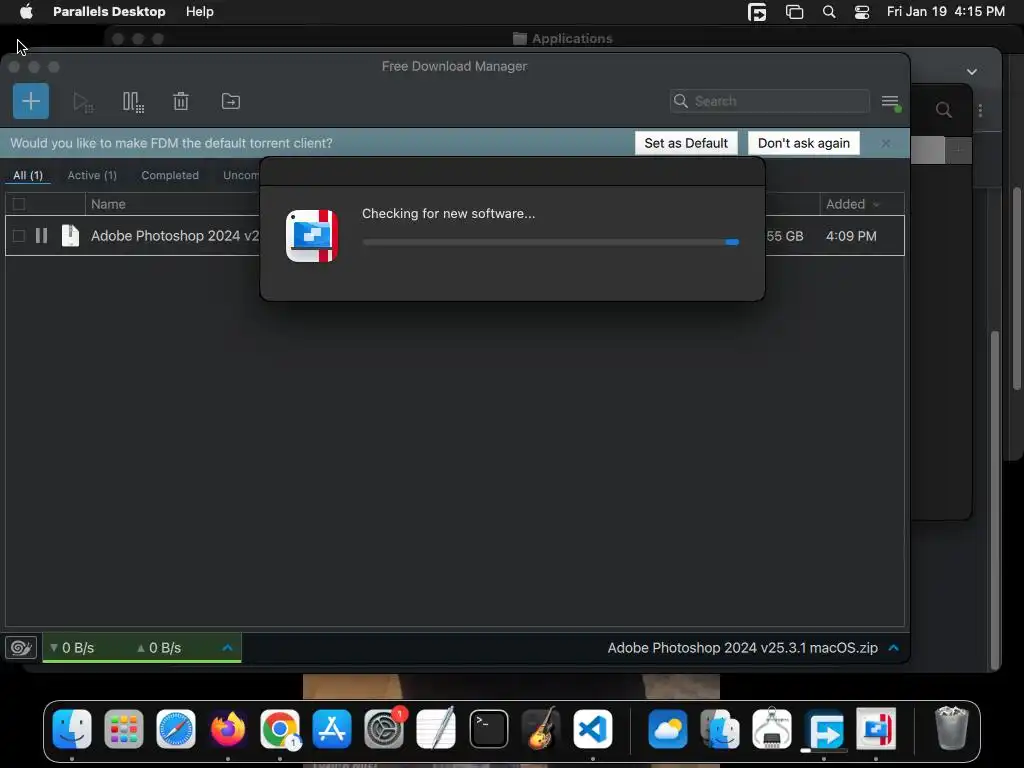Open Finder from the Dock
The image size is (1024, 768).
72,729
